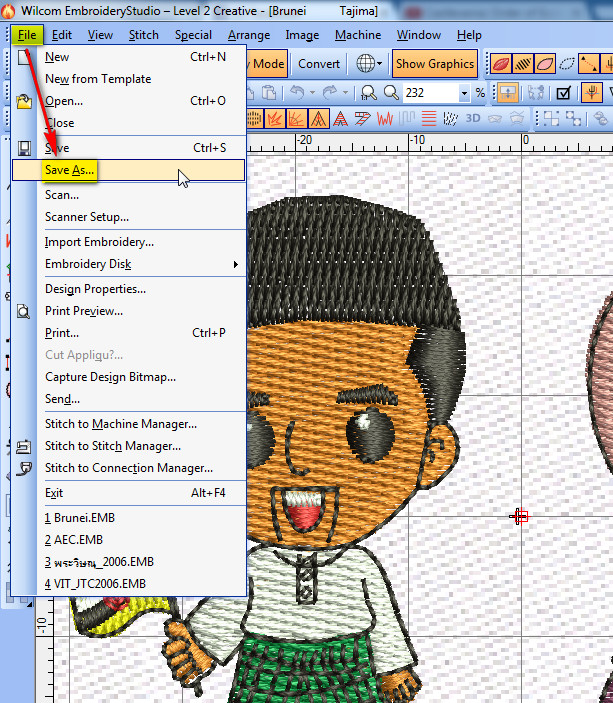Toggle the orange needle crosshair icon
The image size is (613, 703).
(591, 93)
